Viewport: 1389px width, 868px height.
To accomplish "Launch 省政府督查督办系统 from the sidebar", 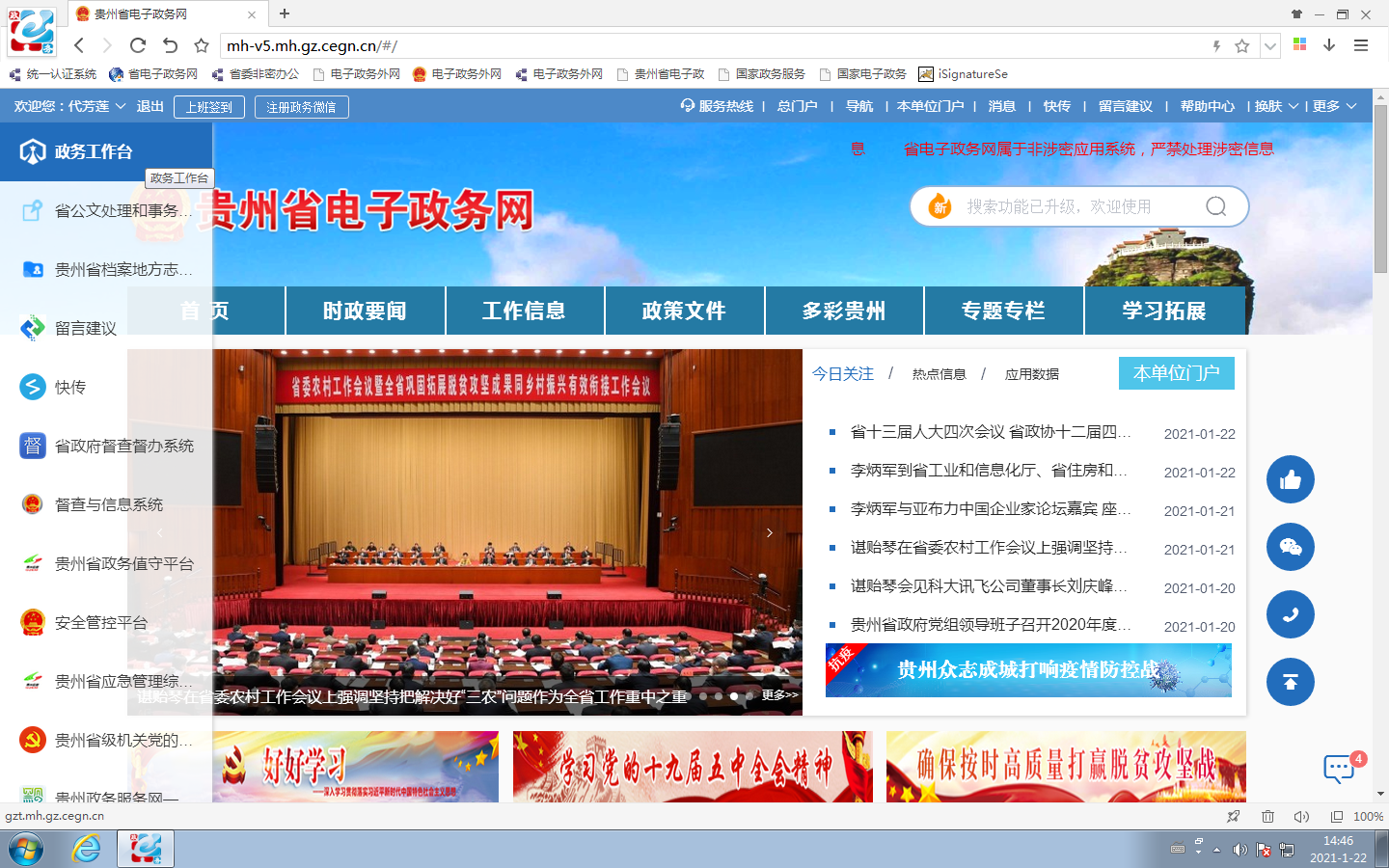I will pos(33,446).
